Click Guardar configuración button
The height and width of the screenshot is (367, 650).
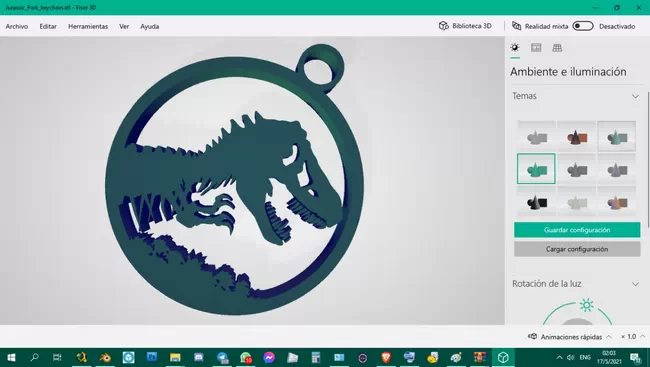pyautogui.click(x=577, y=230)
